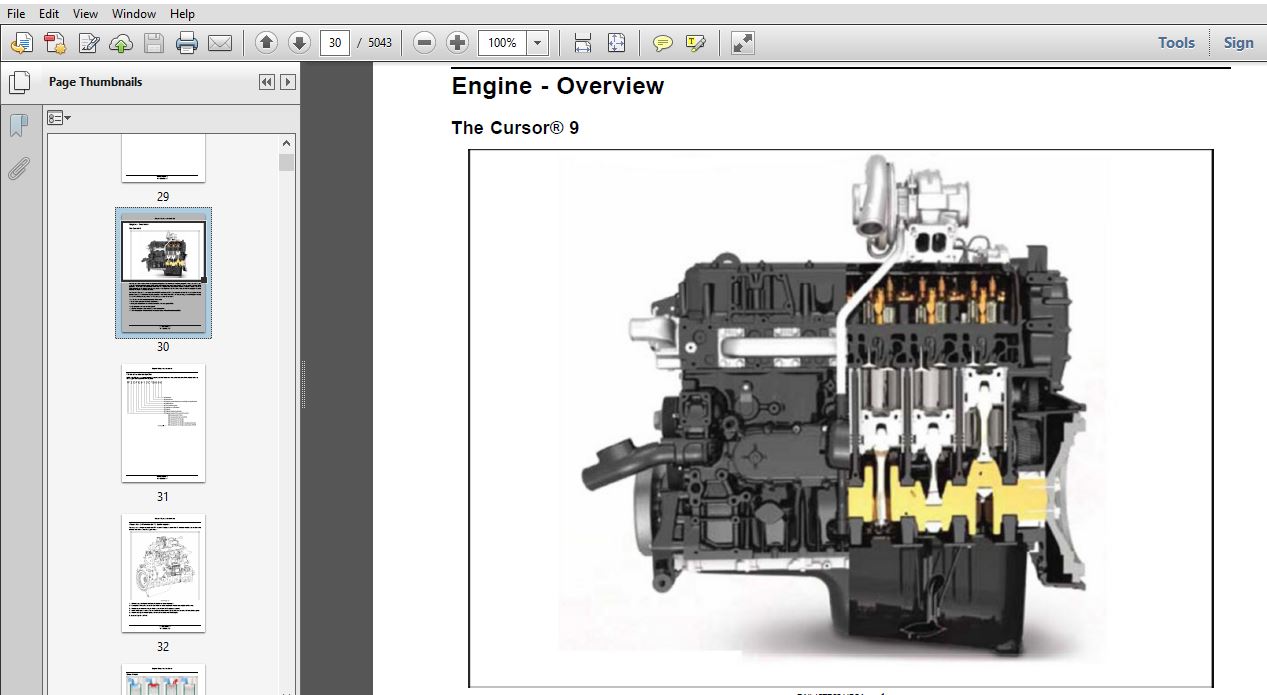Image resolution: width=1267 pixels, height=695 pixels.
Task: Click the single-arrow panel button
Action: [288, 82]
